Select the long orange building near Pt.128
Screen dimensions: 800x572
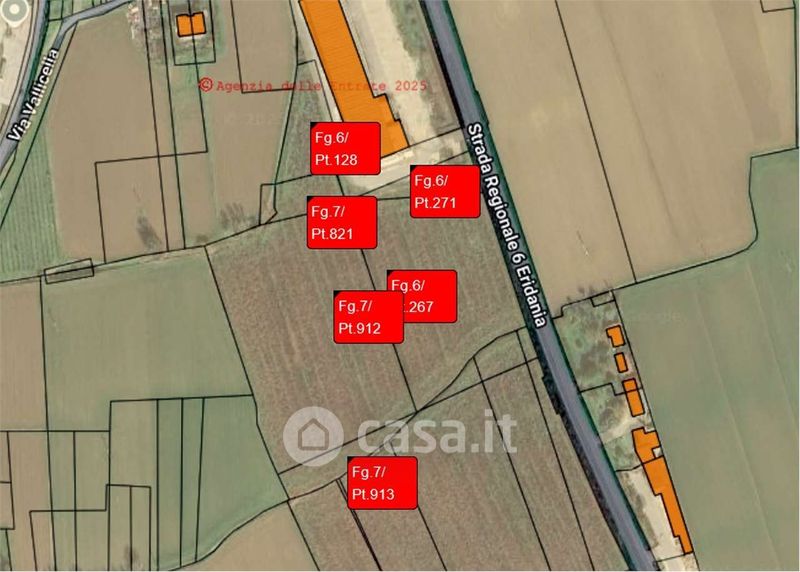tap(355, 77)
